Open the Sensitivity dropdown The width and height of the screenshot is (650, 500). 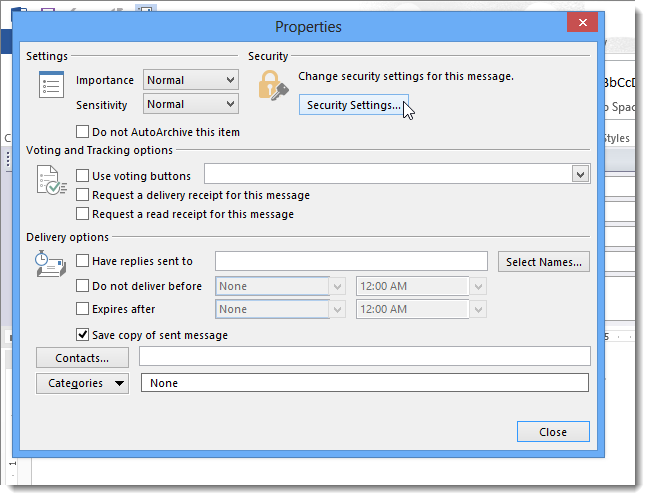click(x=191, y=104)
